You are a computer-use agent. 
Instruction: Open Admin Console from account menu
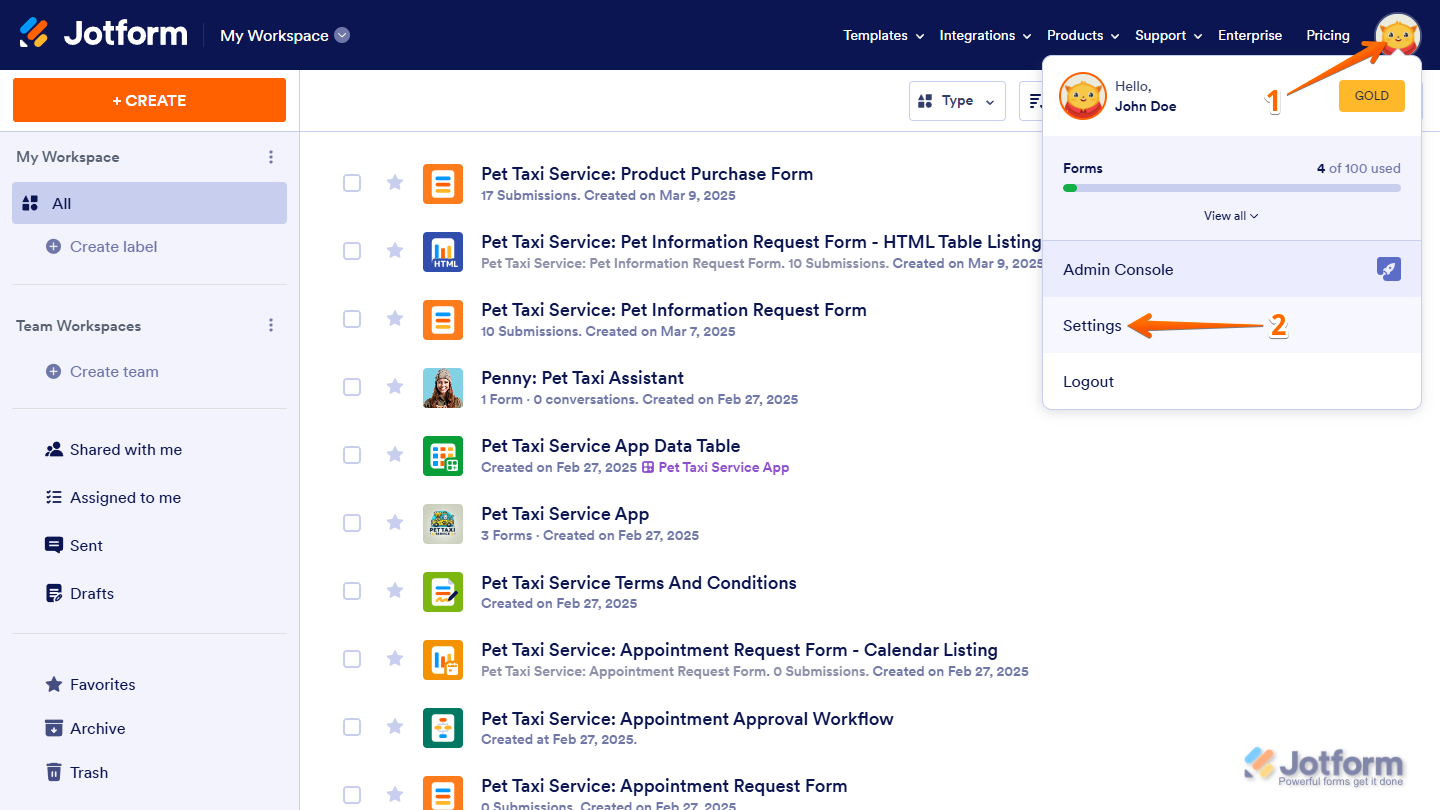[1232, 269]
